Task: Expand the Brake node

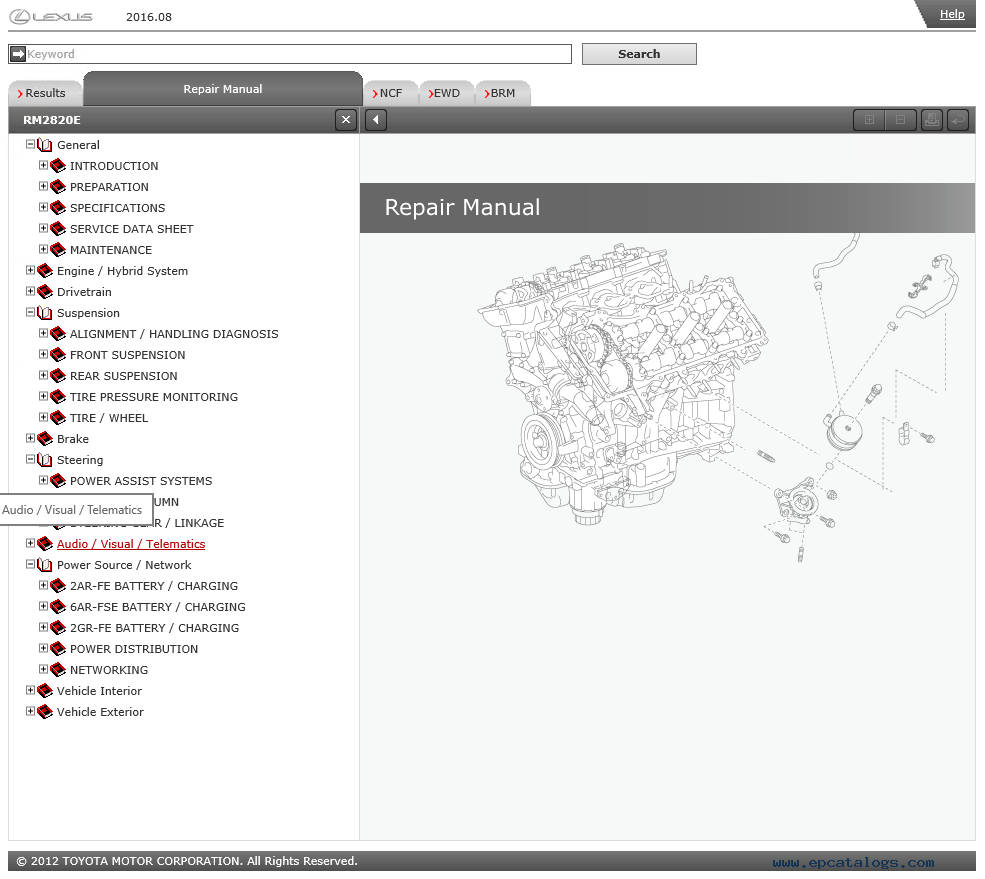Action: (30, 438)
